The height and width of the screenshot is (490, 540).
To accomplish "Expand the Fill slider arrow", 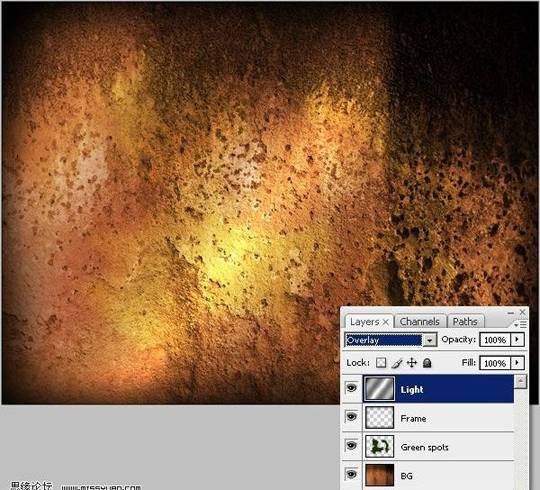I will pyautogui.click(x=517, y=363).
